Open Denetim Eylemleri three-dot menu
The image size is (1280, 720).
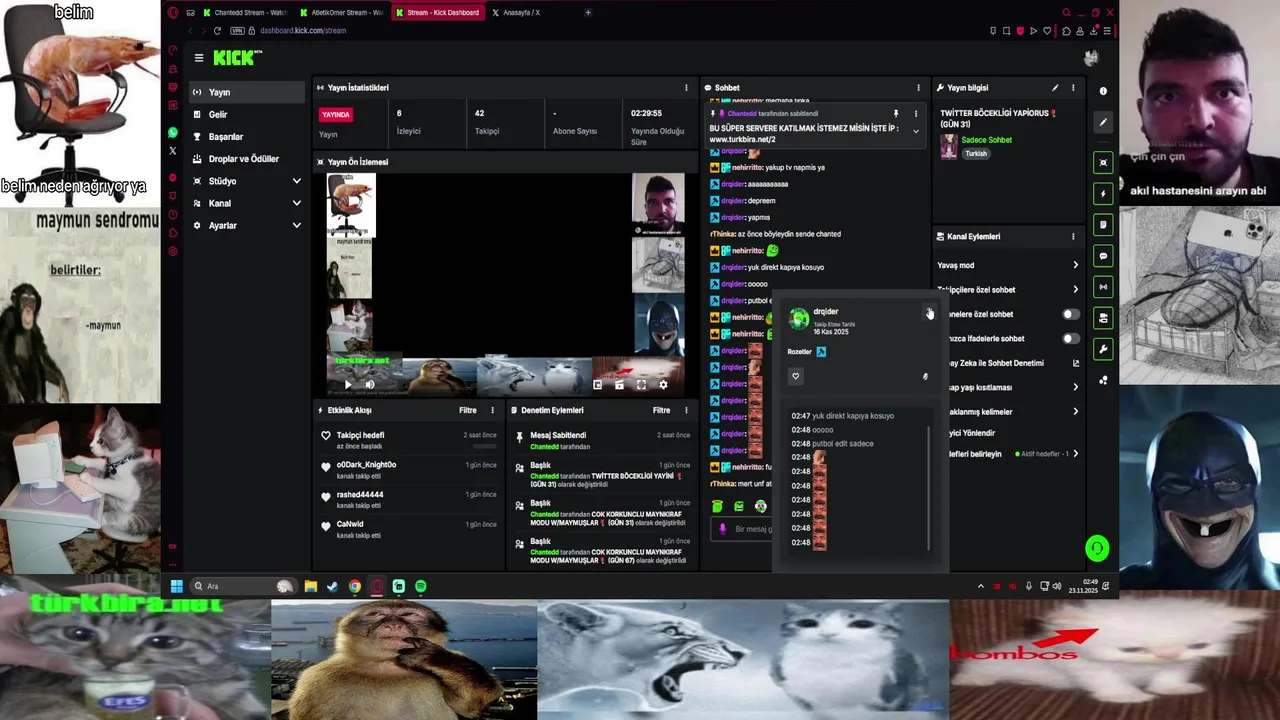click(686, 410)
